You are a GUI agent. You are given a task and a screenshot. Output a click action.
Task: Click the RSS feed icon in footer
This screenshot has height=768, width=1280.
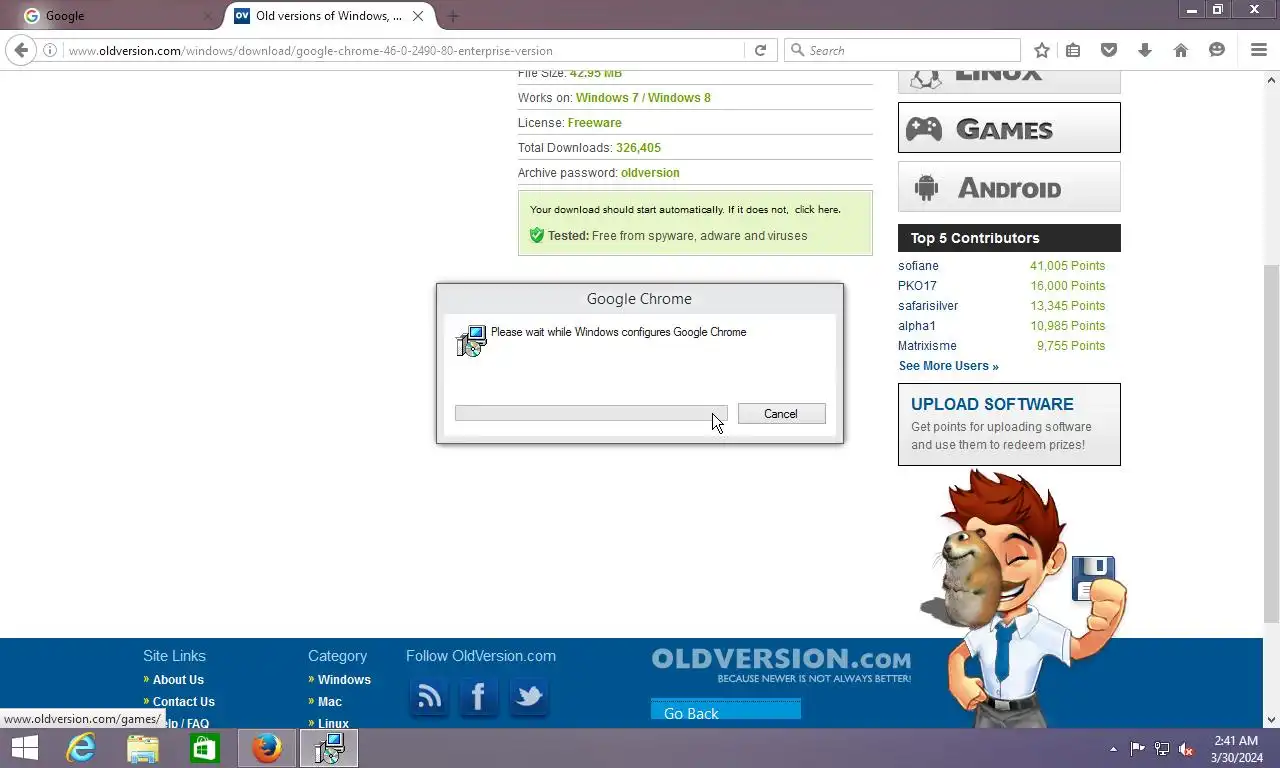coord(430,696)
